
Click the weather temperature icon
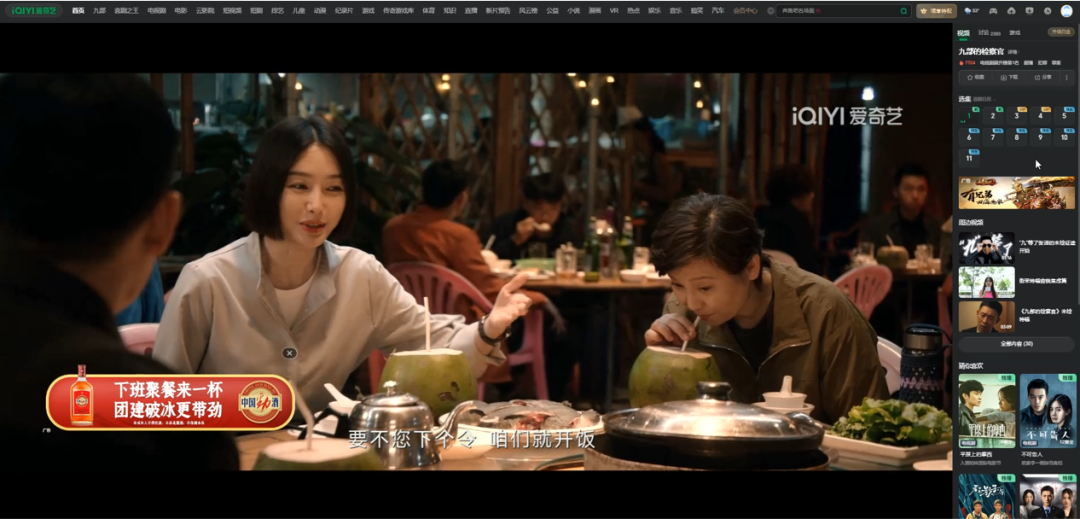[x=972, y=11]
